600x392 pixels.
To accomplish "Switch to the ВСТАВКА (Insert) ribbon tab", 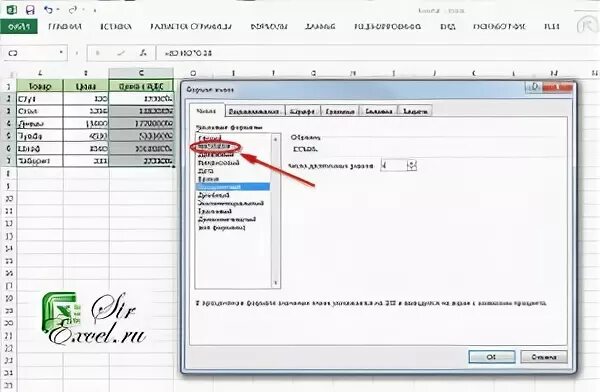I will pyautogui.click(x=116, y=27).
